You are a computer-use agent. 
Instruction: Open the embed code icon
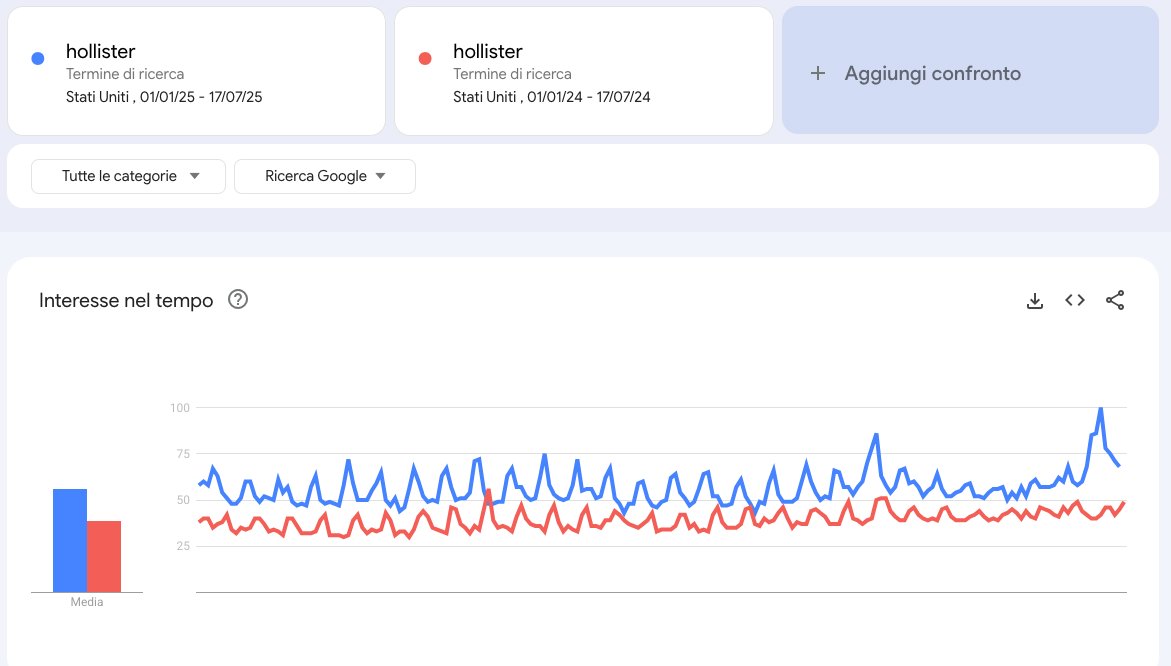click(x=1075, y=300)
